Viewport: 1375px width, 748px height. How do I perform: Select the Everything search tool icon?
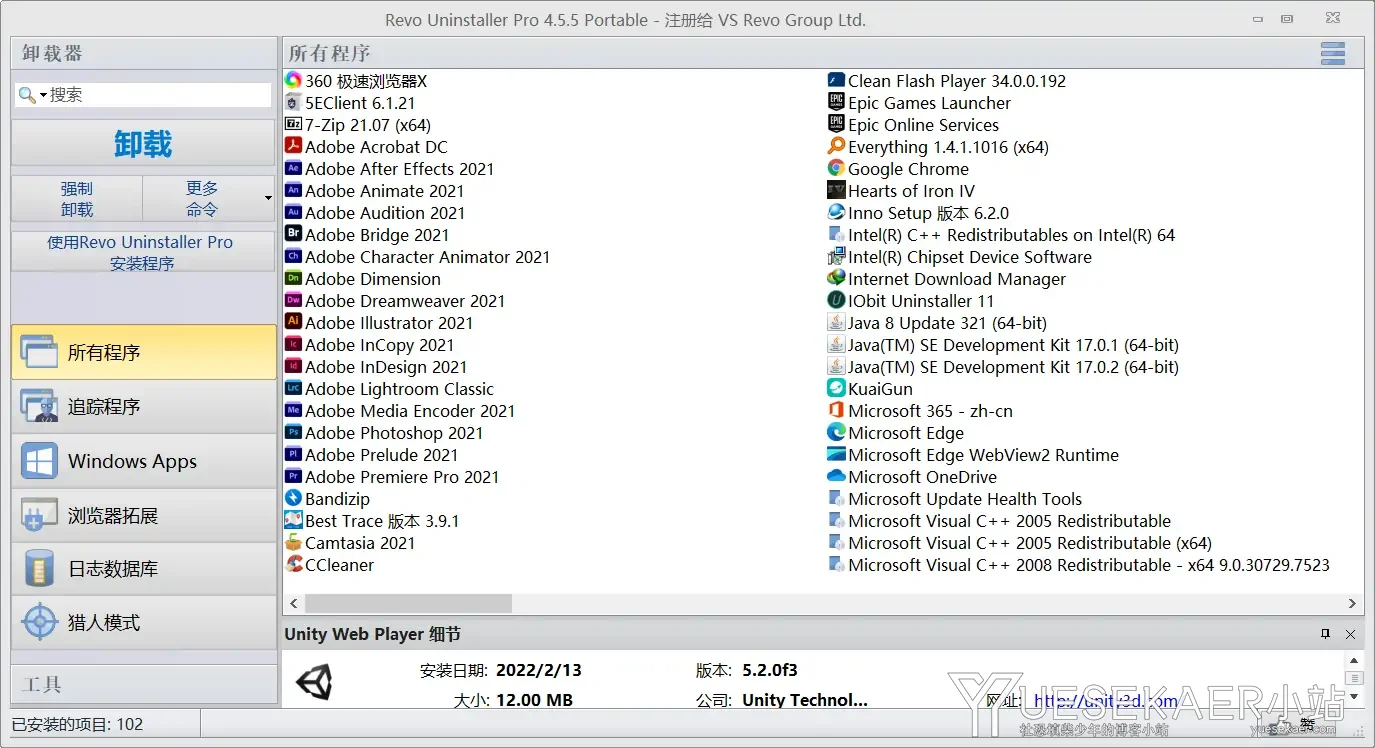click(836, 146)
